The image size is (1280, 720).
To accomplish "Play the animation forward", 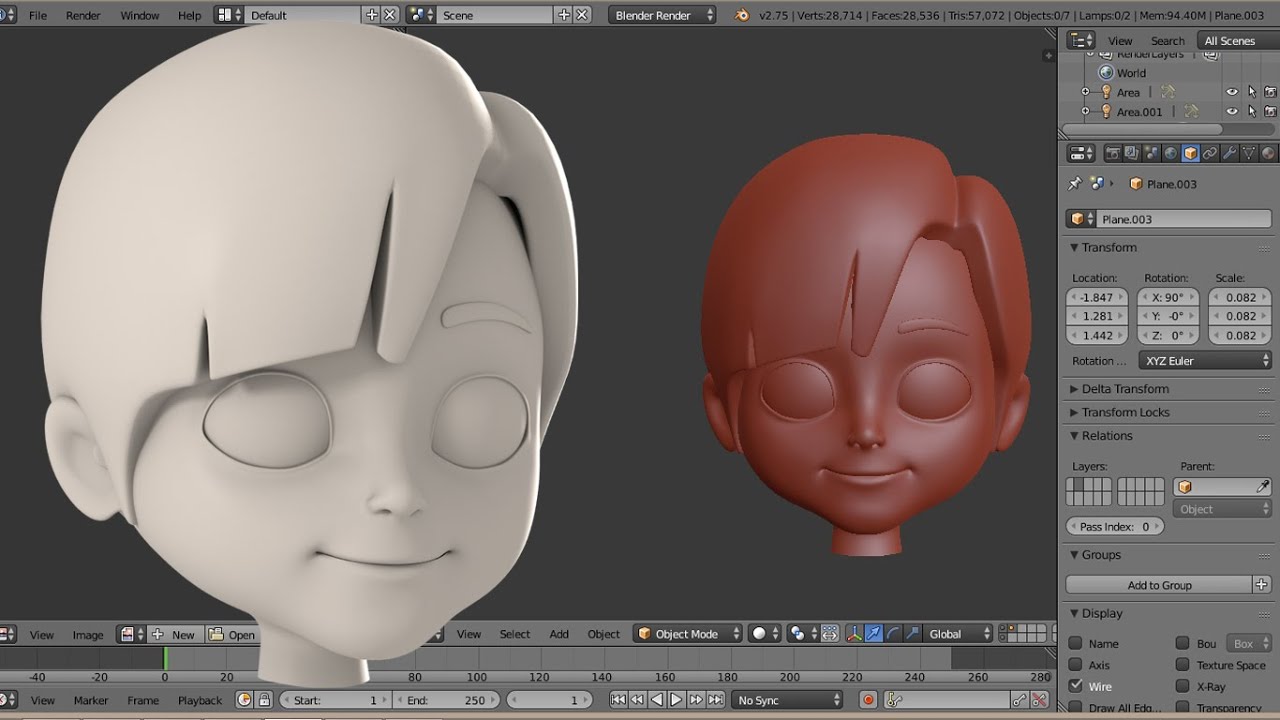I will coord(676,700).
